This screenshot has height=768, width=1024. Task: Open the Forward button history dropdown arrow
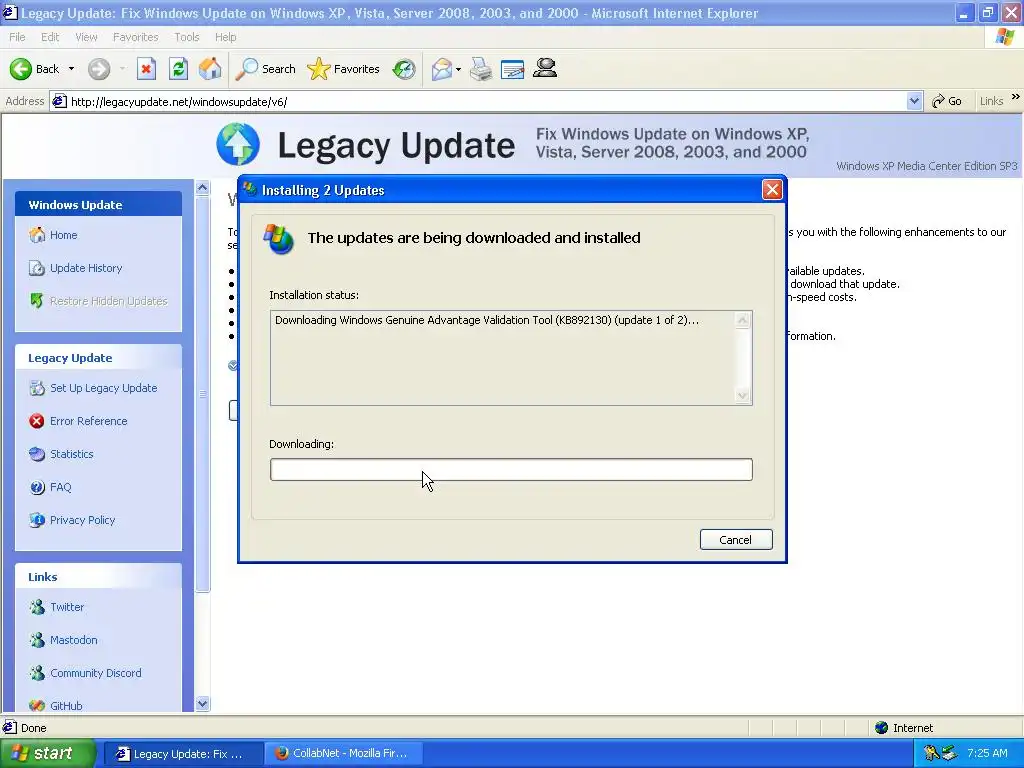tap(122, 69)
